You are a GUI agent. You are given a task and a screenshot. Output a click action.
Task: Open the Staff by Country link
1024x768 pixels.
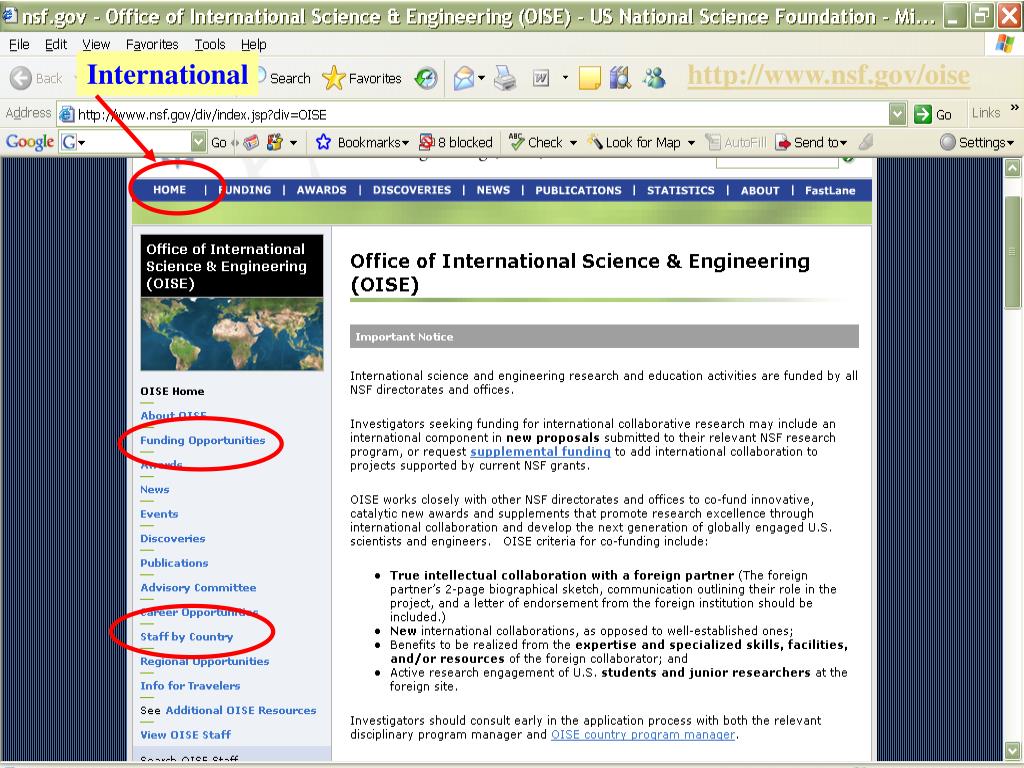pos(187,637)
